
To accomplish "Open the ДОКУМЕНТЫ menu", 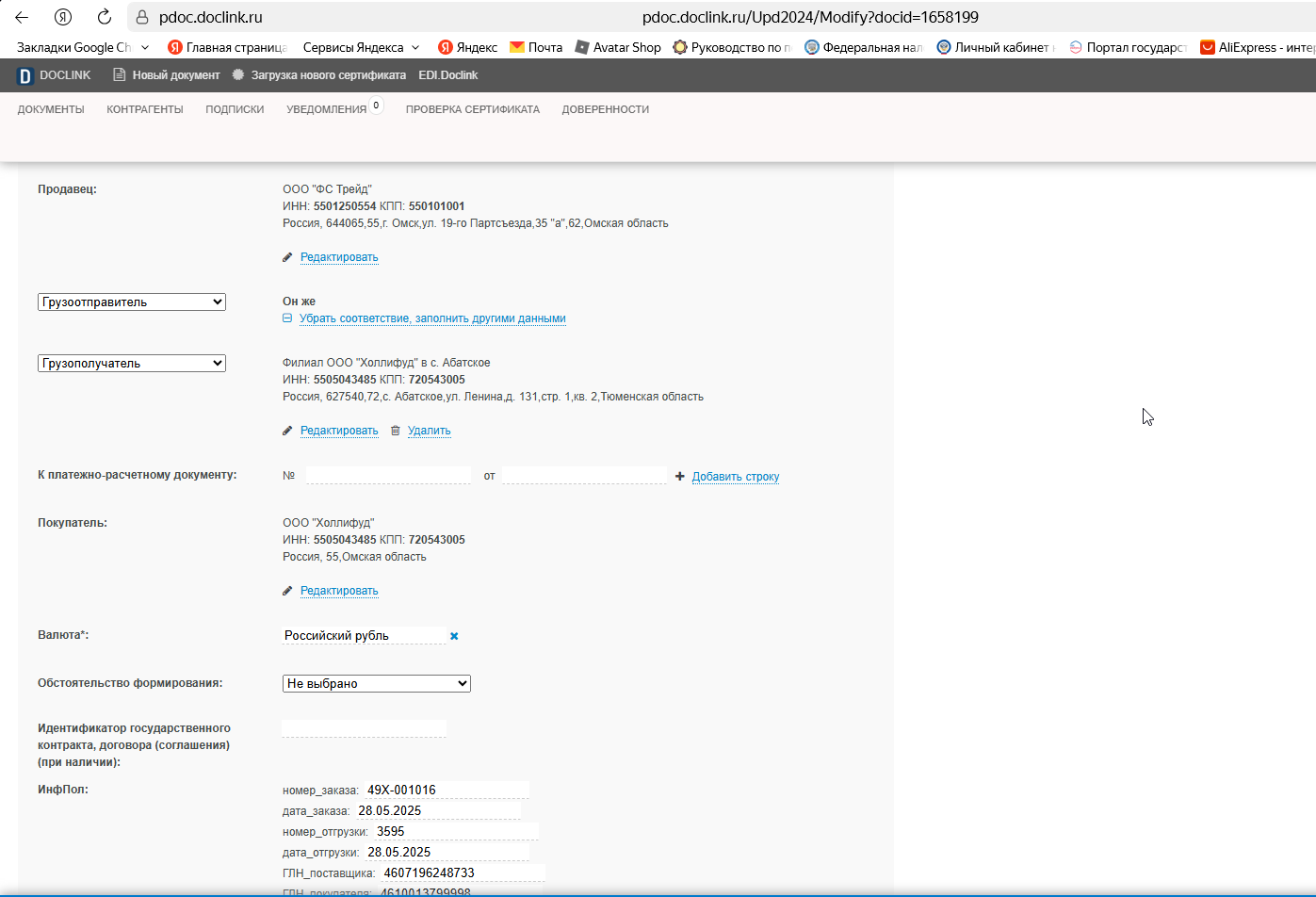I will tap(51, 109).
